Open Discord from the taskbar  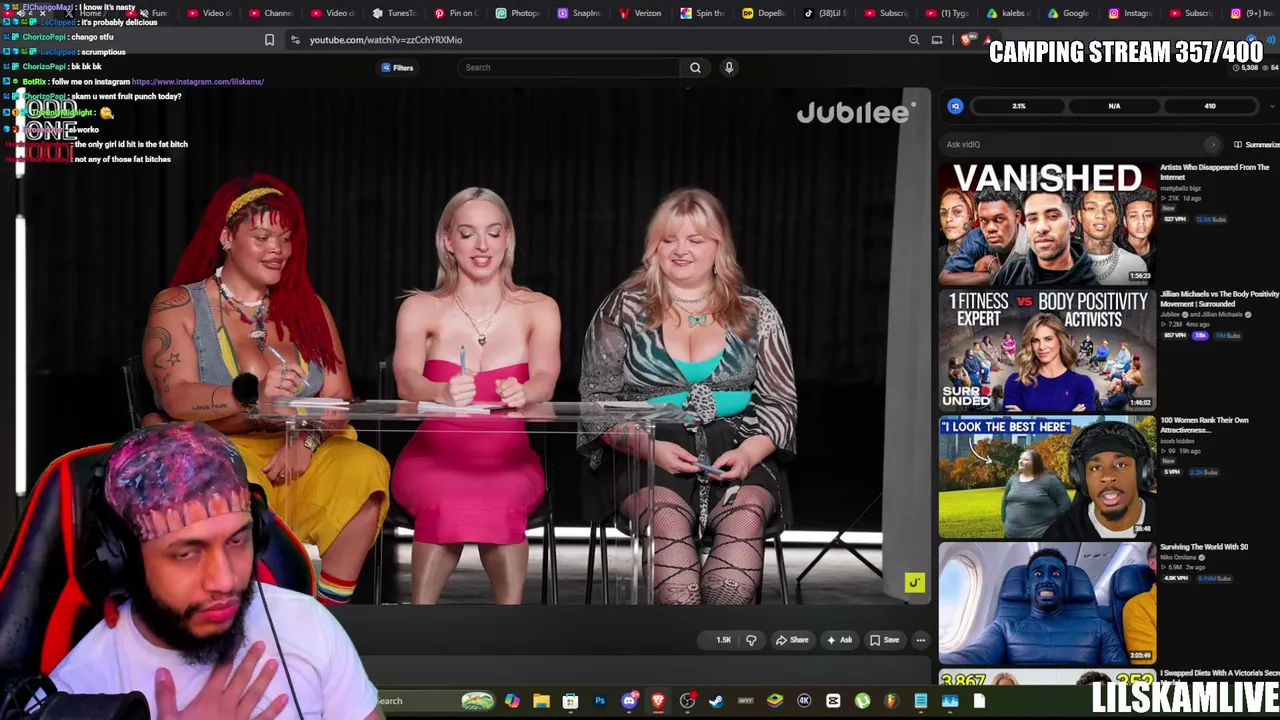pyautogui.click(x=629, y=701)
